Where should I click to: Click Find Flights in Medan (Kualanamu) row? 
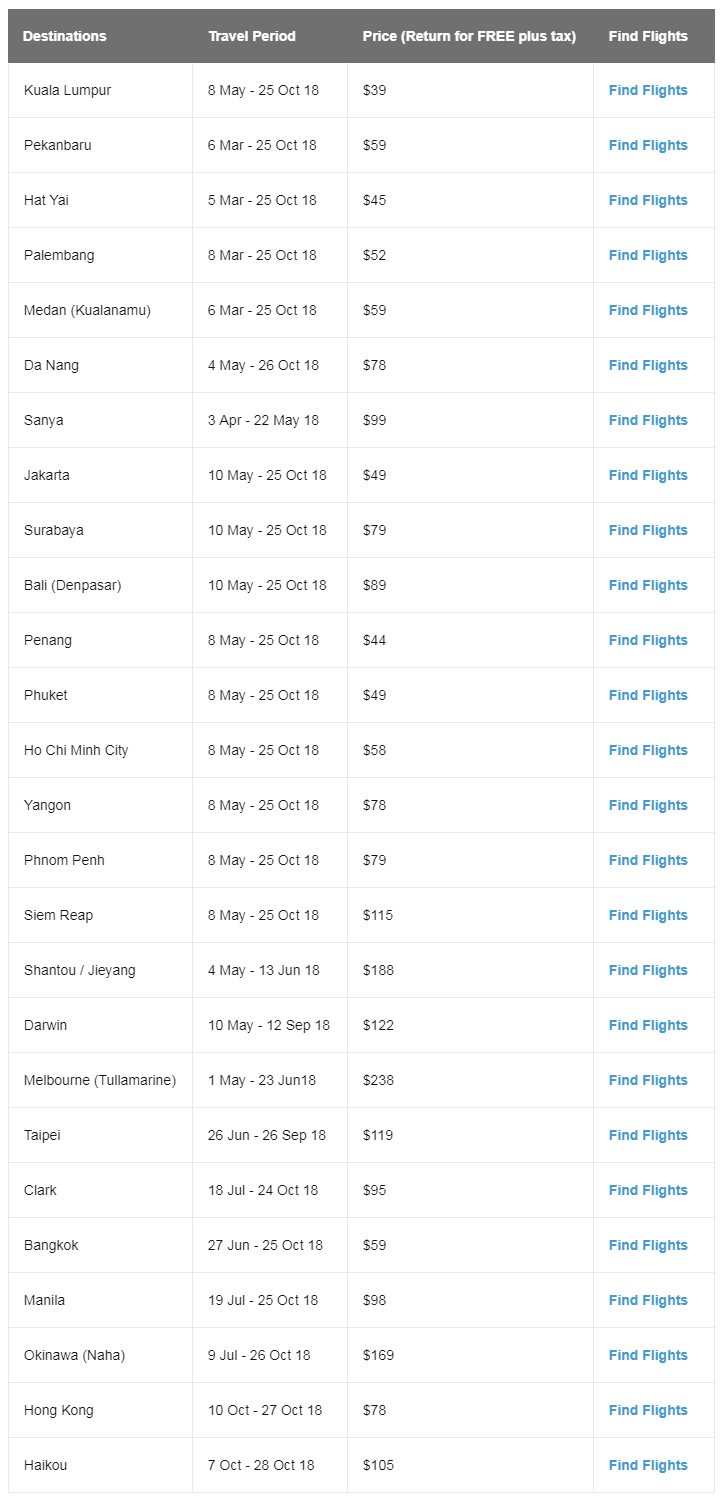[x=648, y=310]
